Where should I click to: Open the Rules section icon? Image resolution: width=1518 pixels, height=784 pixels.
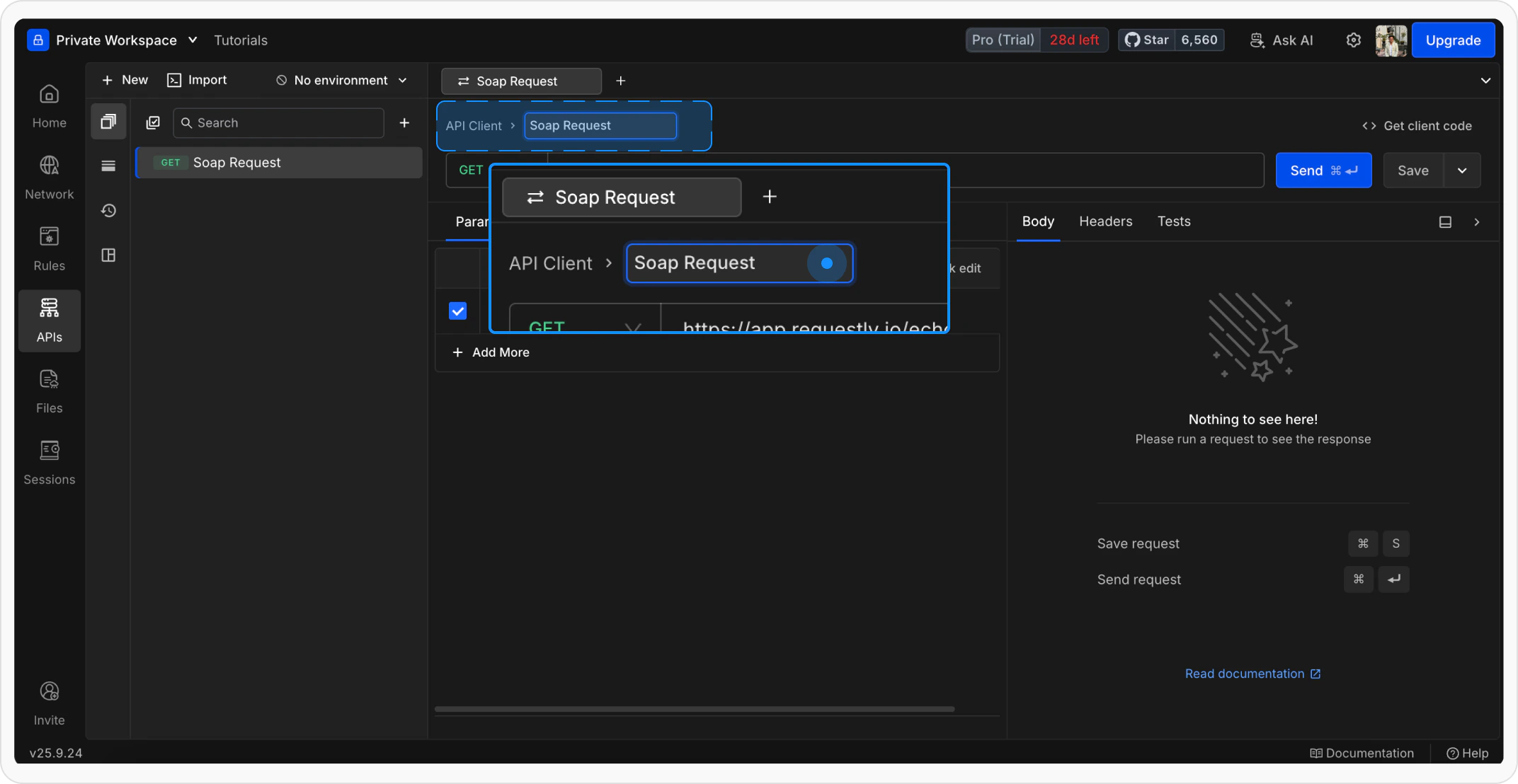[49, 236]
